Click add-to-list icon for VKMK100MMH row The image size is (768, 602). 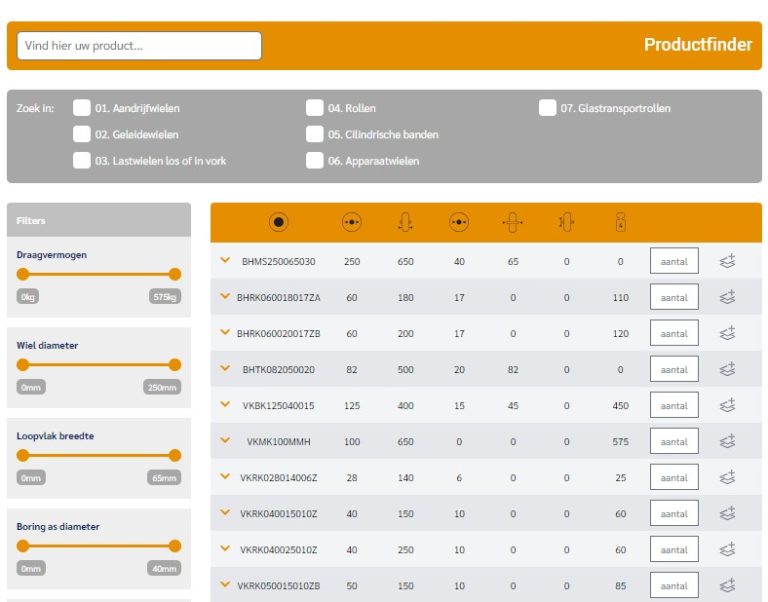point(727,441)
